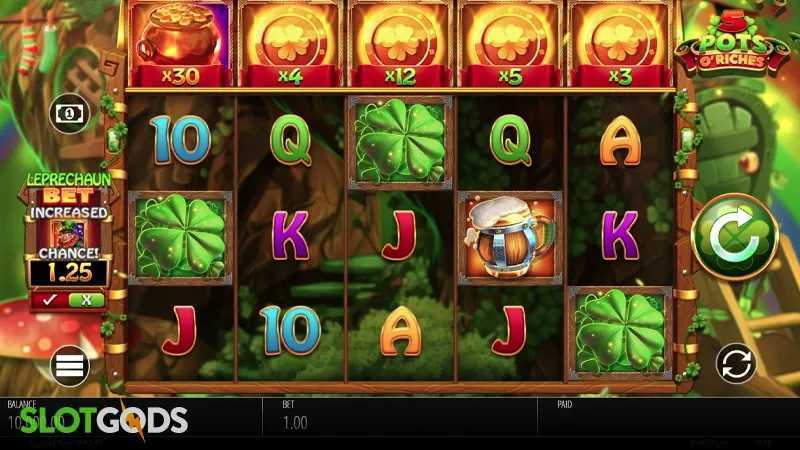Screen dimensions: 800x450
Task: Open the bet amount banknote icon
Action: click(69, 113)
